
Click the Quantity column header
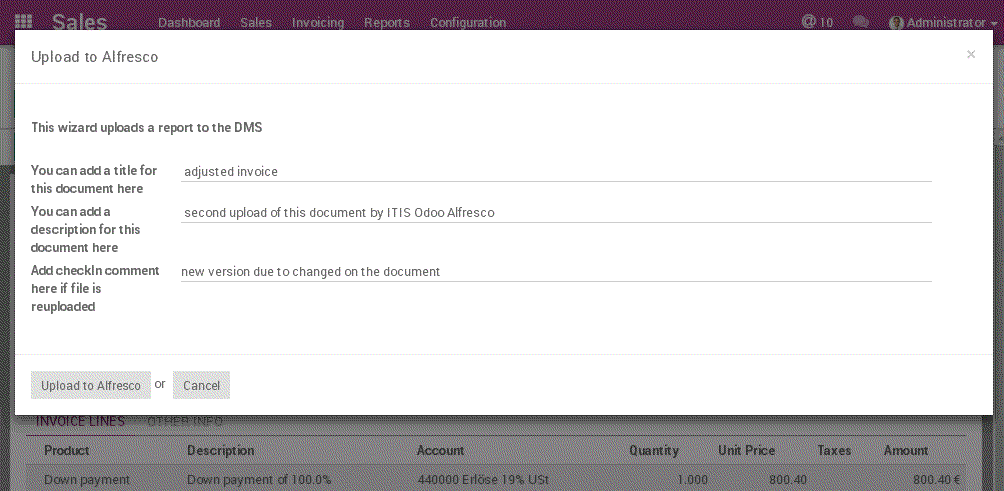click(x=654, y=451)
